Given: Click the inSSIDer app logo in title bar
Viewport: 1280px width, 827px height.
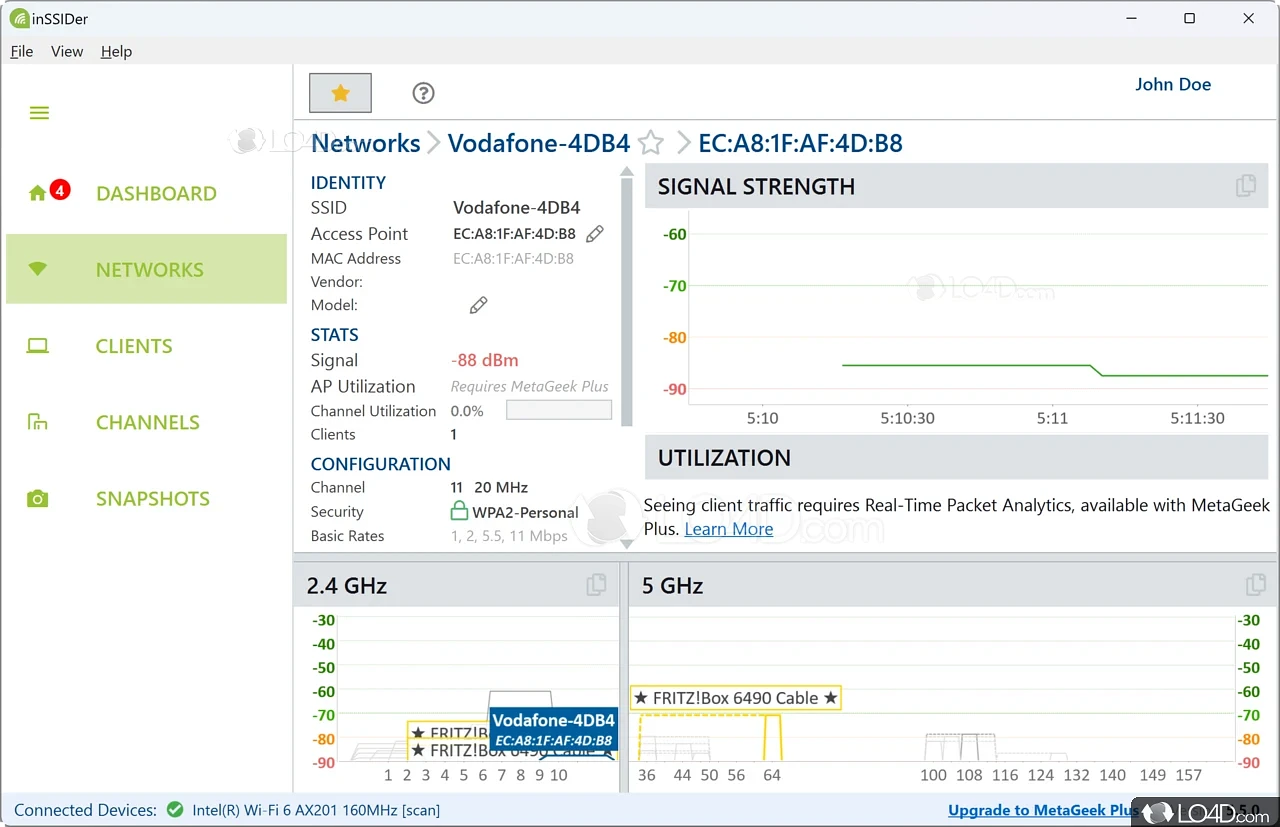Looking at the screenshot, I should 18,18.
